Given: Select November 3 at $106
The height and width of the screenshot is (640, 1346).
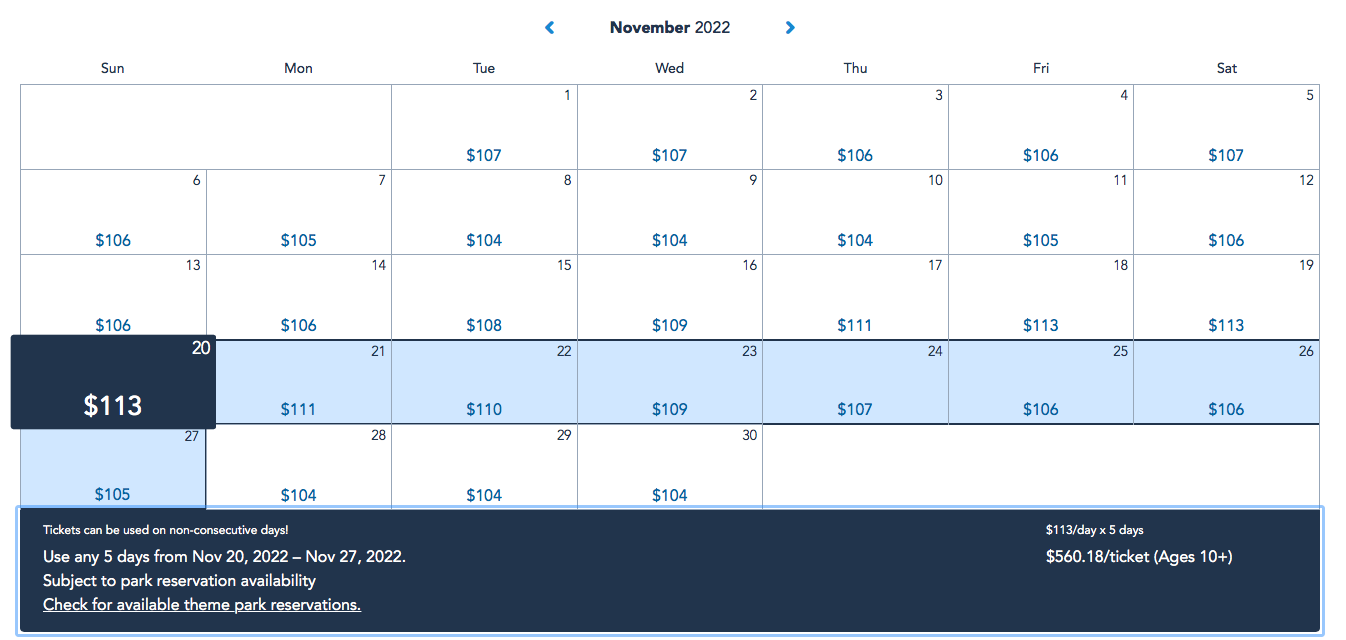Looking at the screenshot, I should 855,127.
